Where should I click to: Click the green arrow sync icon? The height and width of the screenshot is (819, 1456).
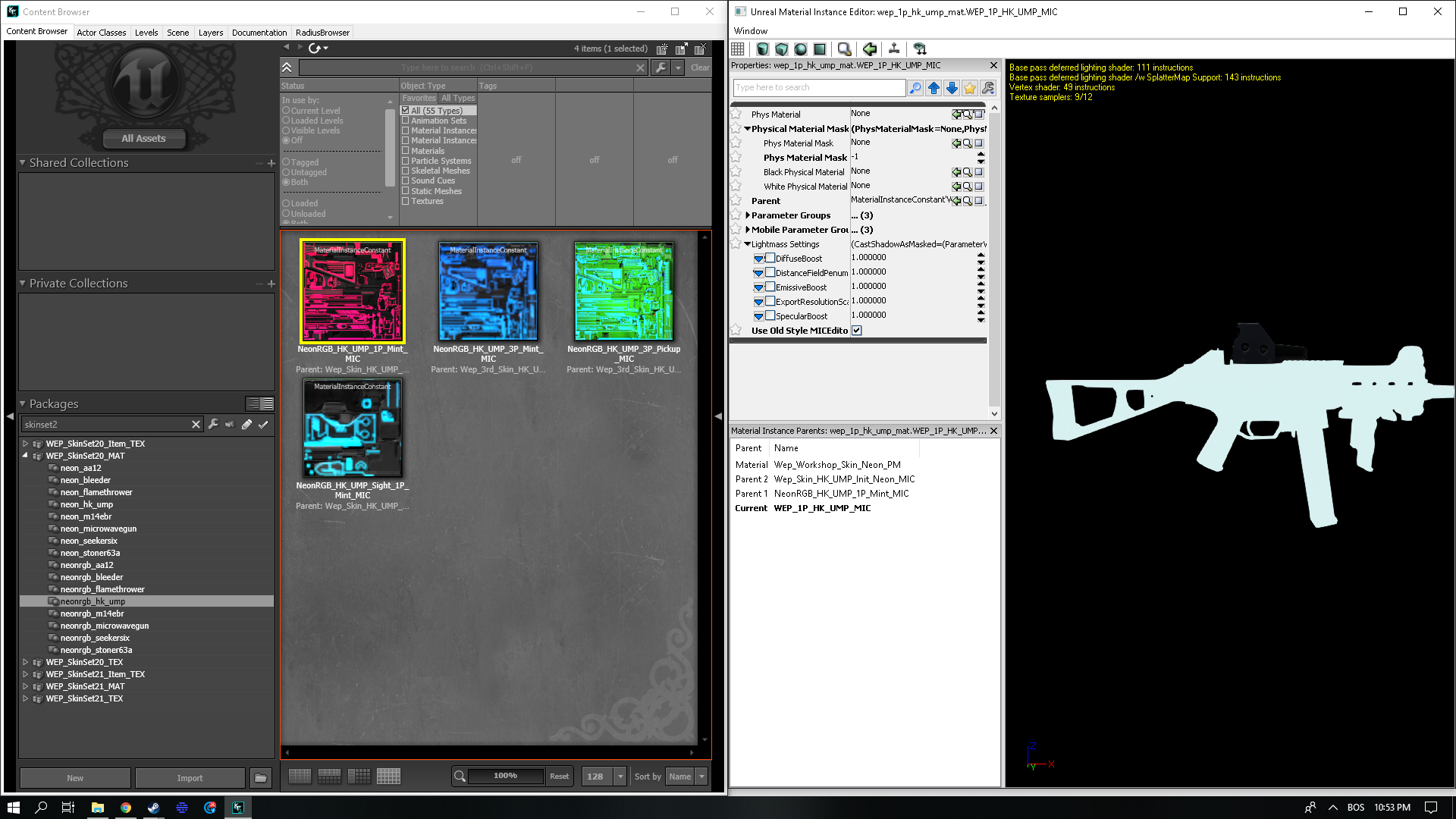[x=870, y=49]
